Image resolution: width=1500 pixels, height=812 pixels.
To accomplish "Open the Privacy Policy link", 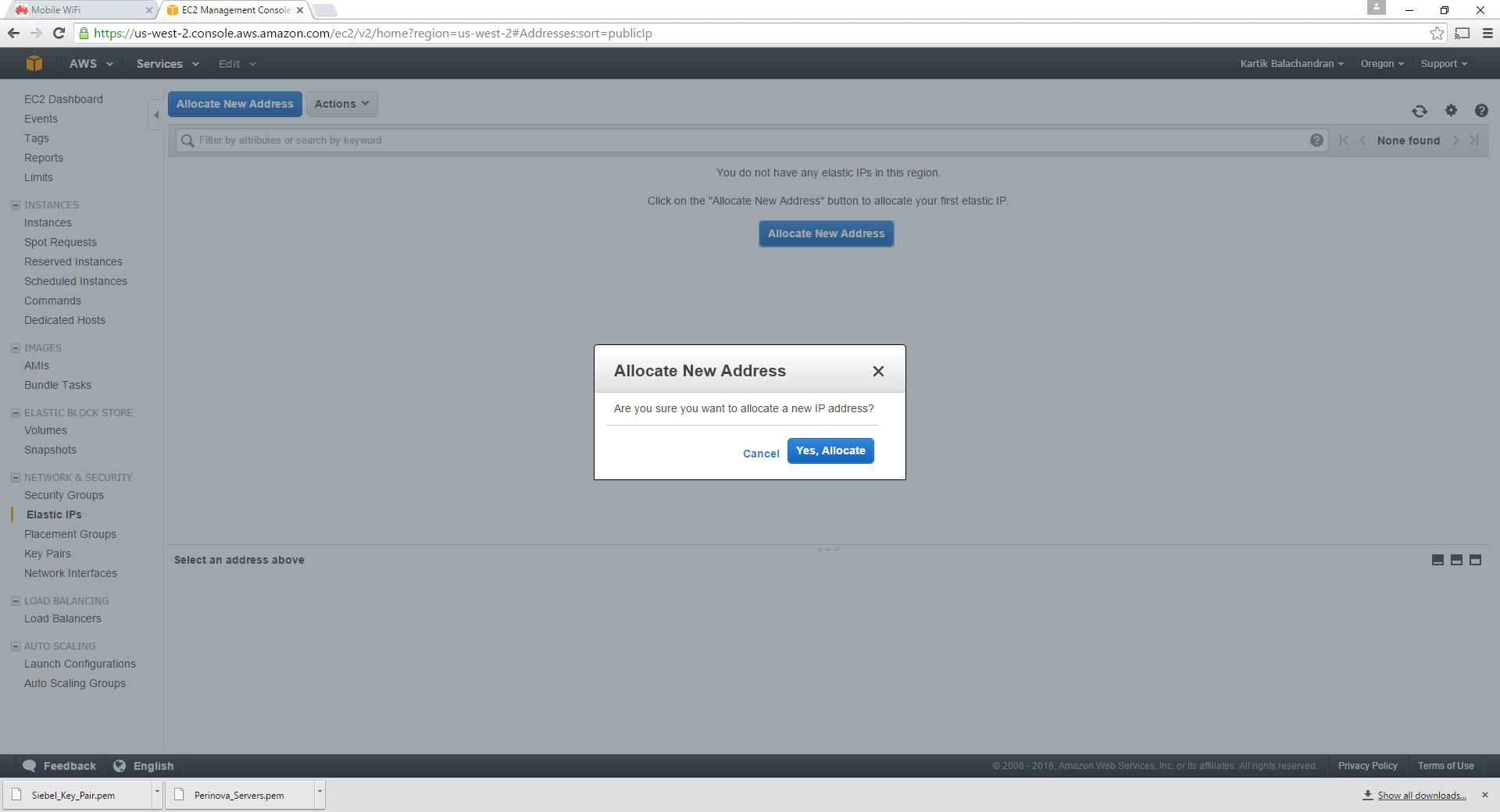I will 1367,766.
